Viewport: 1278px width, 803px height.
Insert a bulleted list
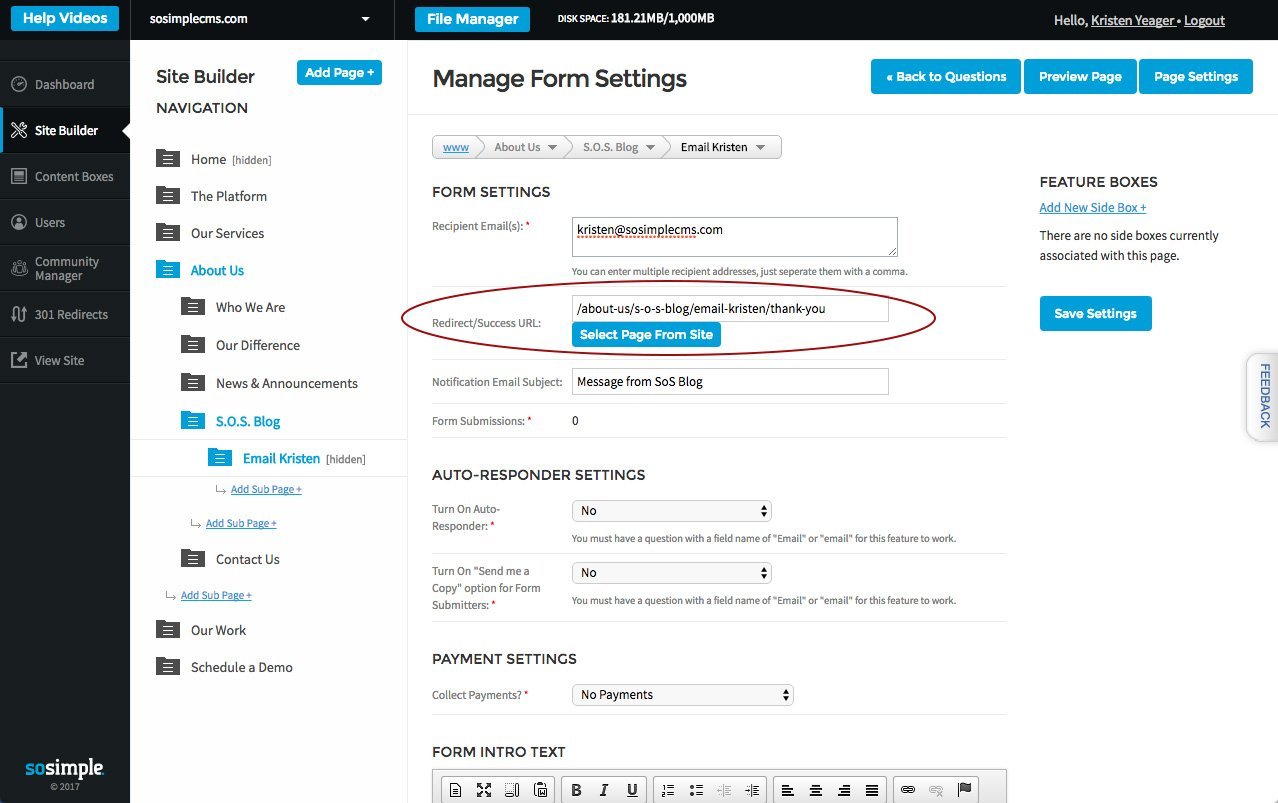pos(697,790)
